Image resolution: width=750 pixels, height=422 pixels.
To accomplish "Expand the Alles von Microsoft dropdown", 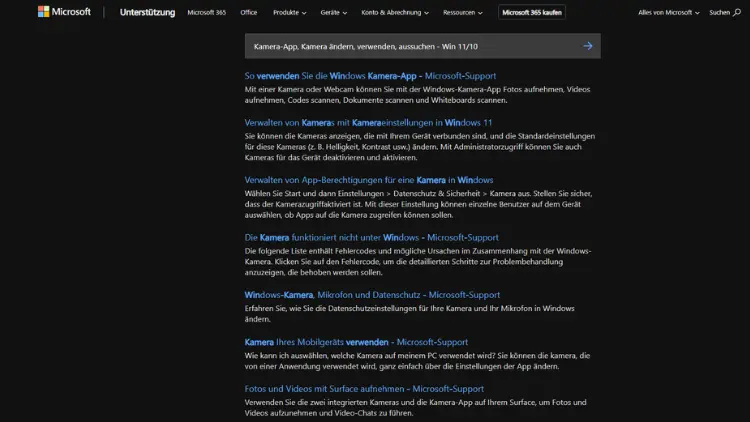I will pos(668,12).
